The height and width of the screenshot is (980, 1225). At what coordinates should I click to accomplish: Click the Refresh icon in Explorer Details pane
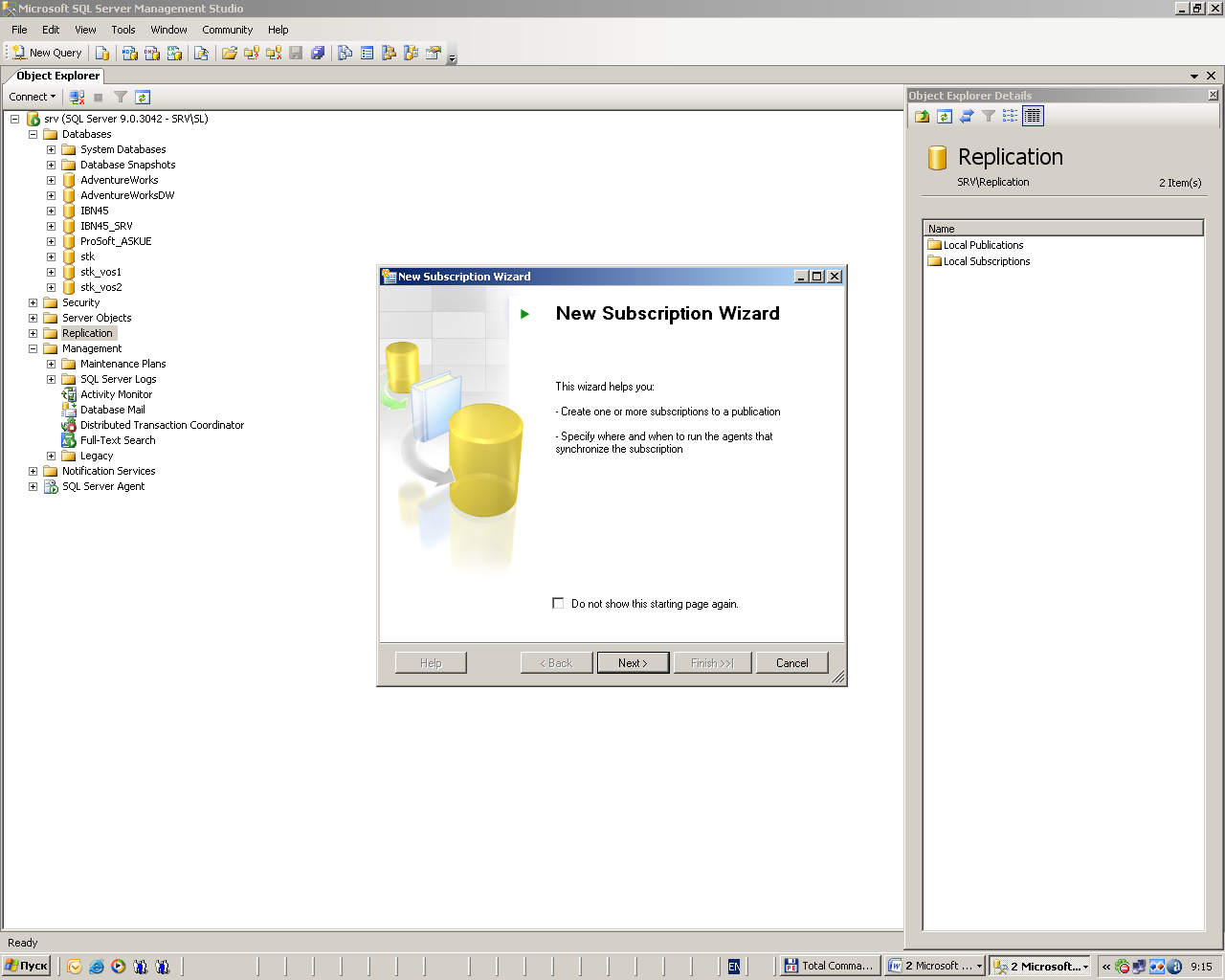point(945,116)
